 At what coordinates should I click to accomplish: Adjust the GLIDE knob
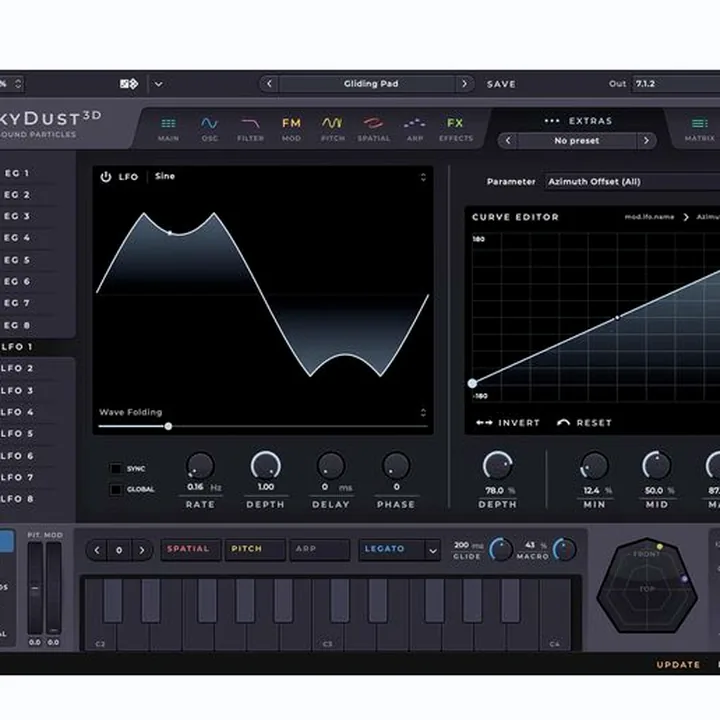click(501, 550)
